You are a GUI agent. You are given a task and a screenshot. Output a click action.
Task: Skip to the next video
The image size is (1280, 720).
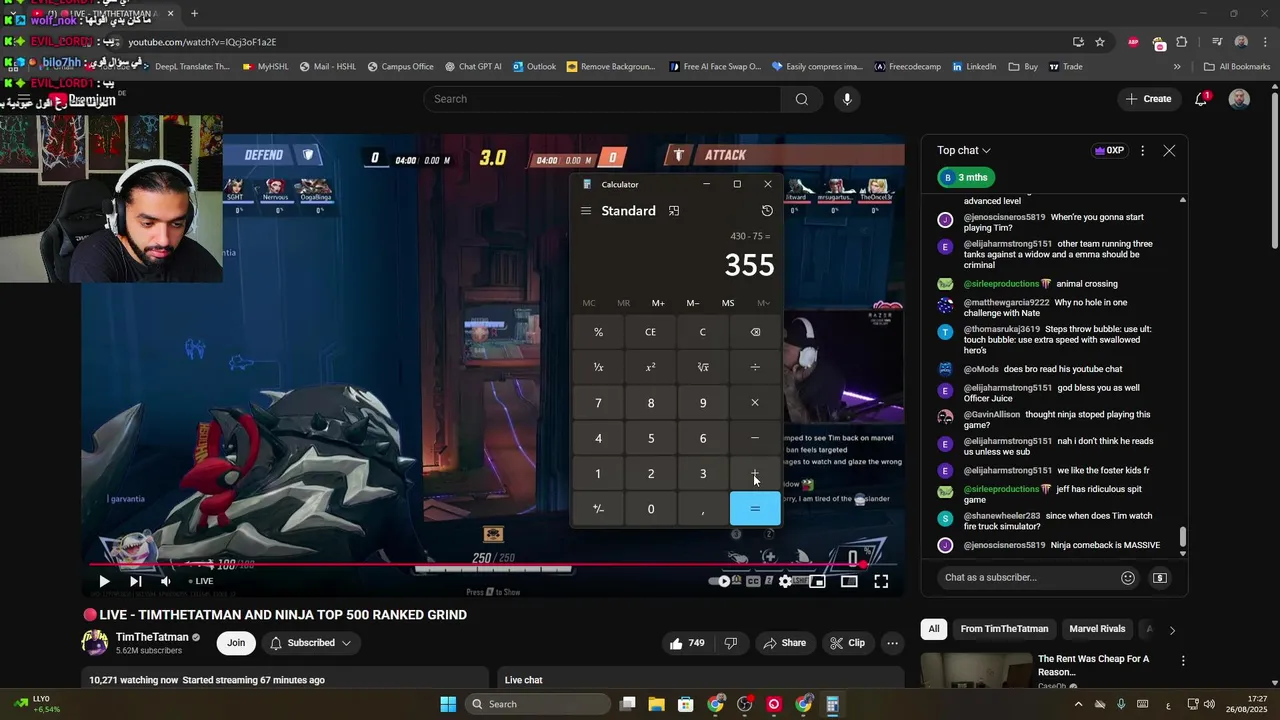(x=136, y=581)
